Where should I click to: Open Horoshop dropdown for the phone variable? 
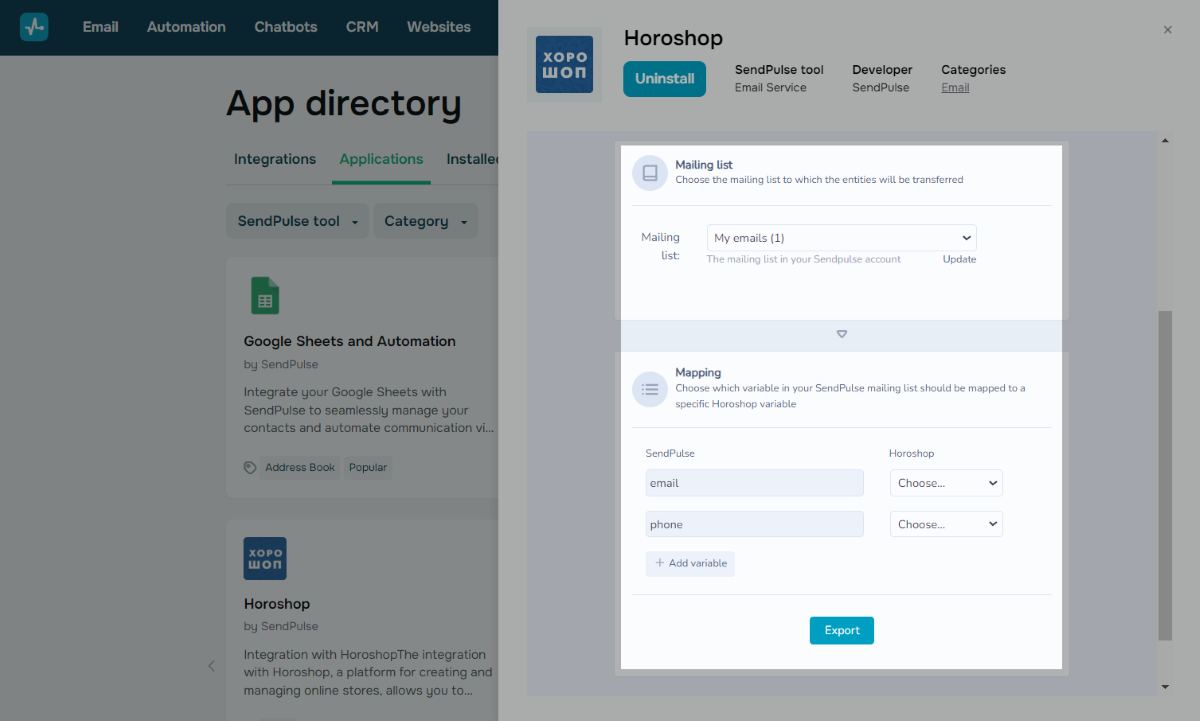click(x=946, y=524)
